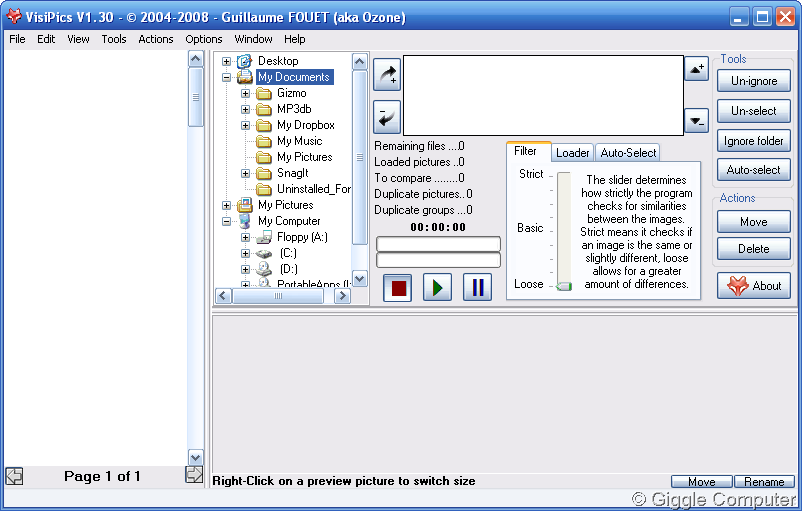
Task: Click the SnagIt folder icon
Action: [x=264, y=173]
